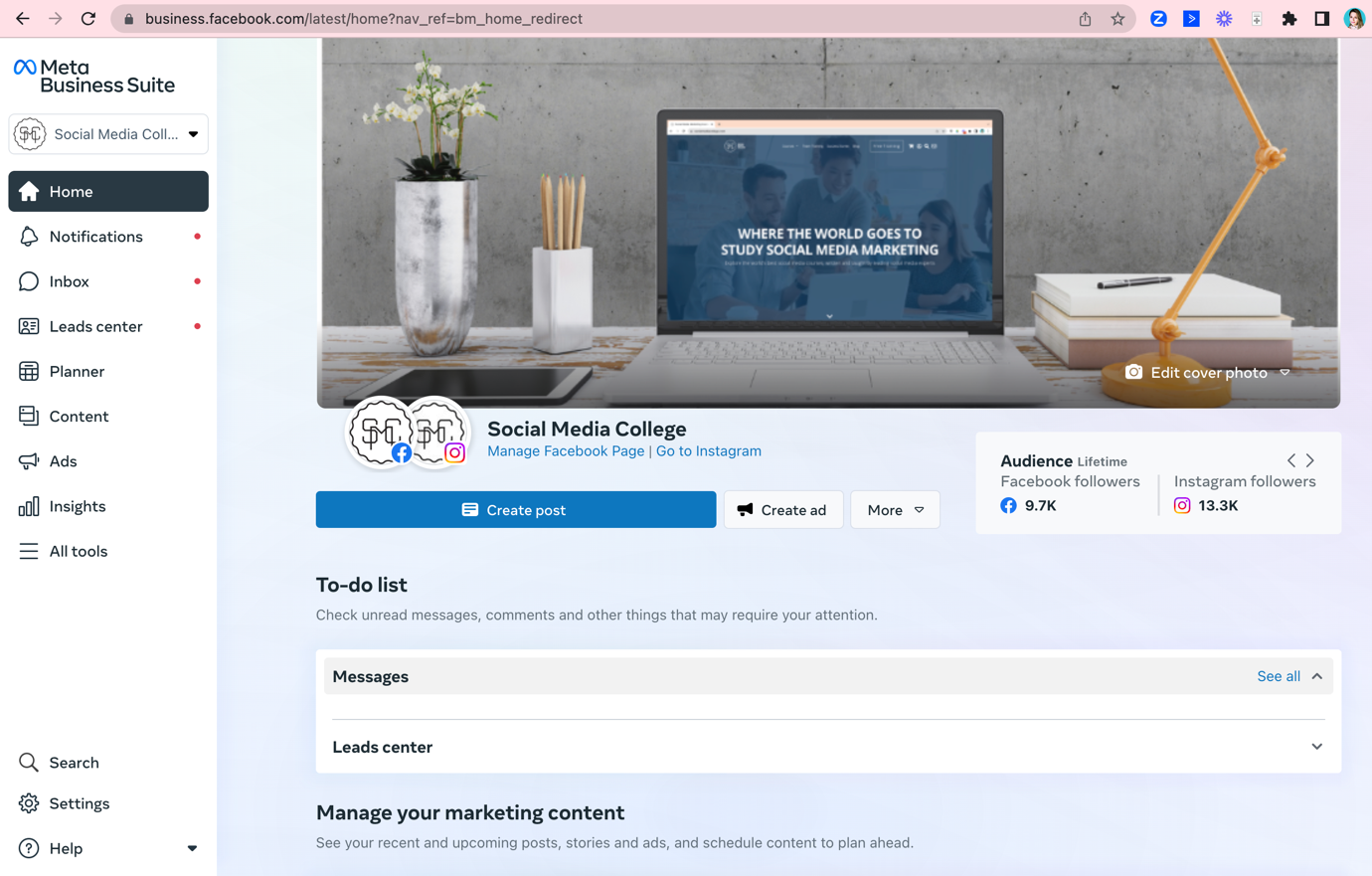Click the camera icon on cover photo
Viewport: 1372px width, 876px height.
[1133, 372]
